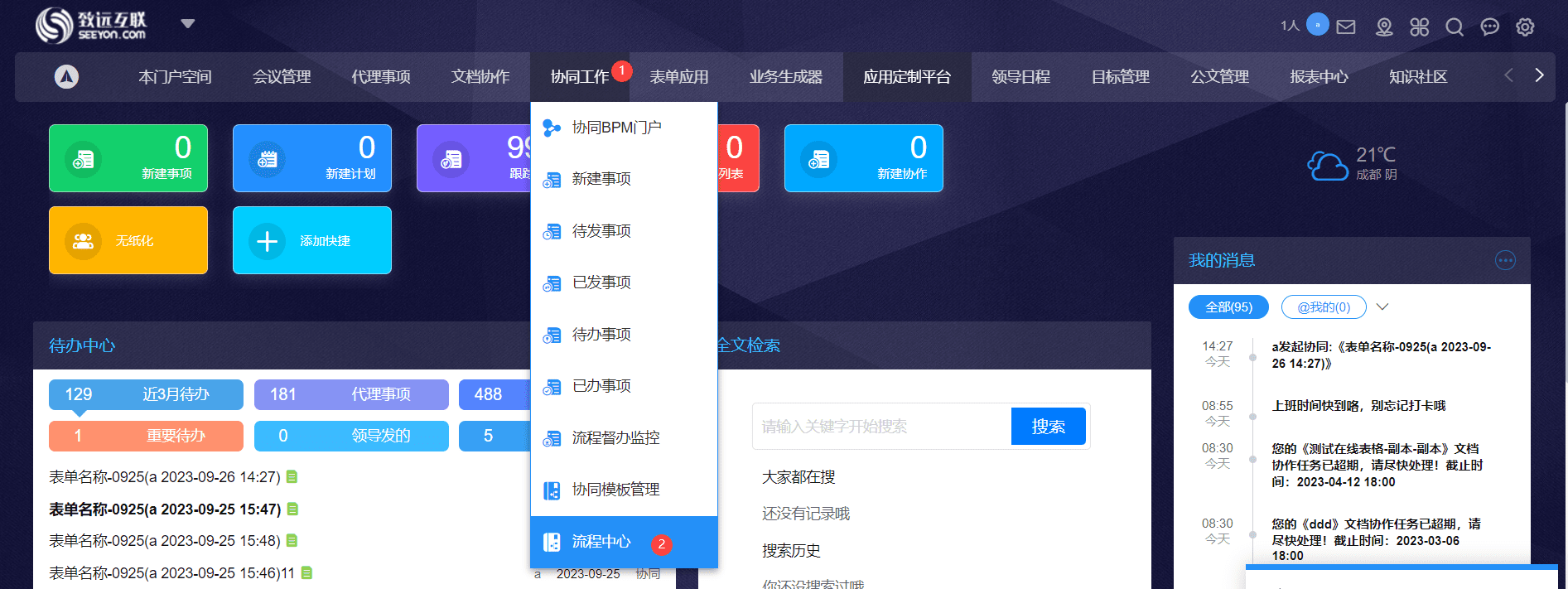Open the 文档协作 tab
Screen dimensions: 1568x589
480,77
